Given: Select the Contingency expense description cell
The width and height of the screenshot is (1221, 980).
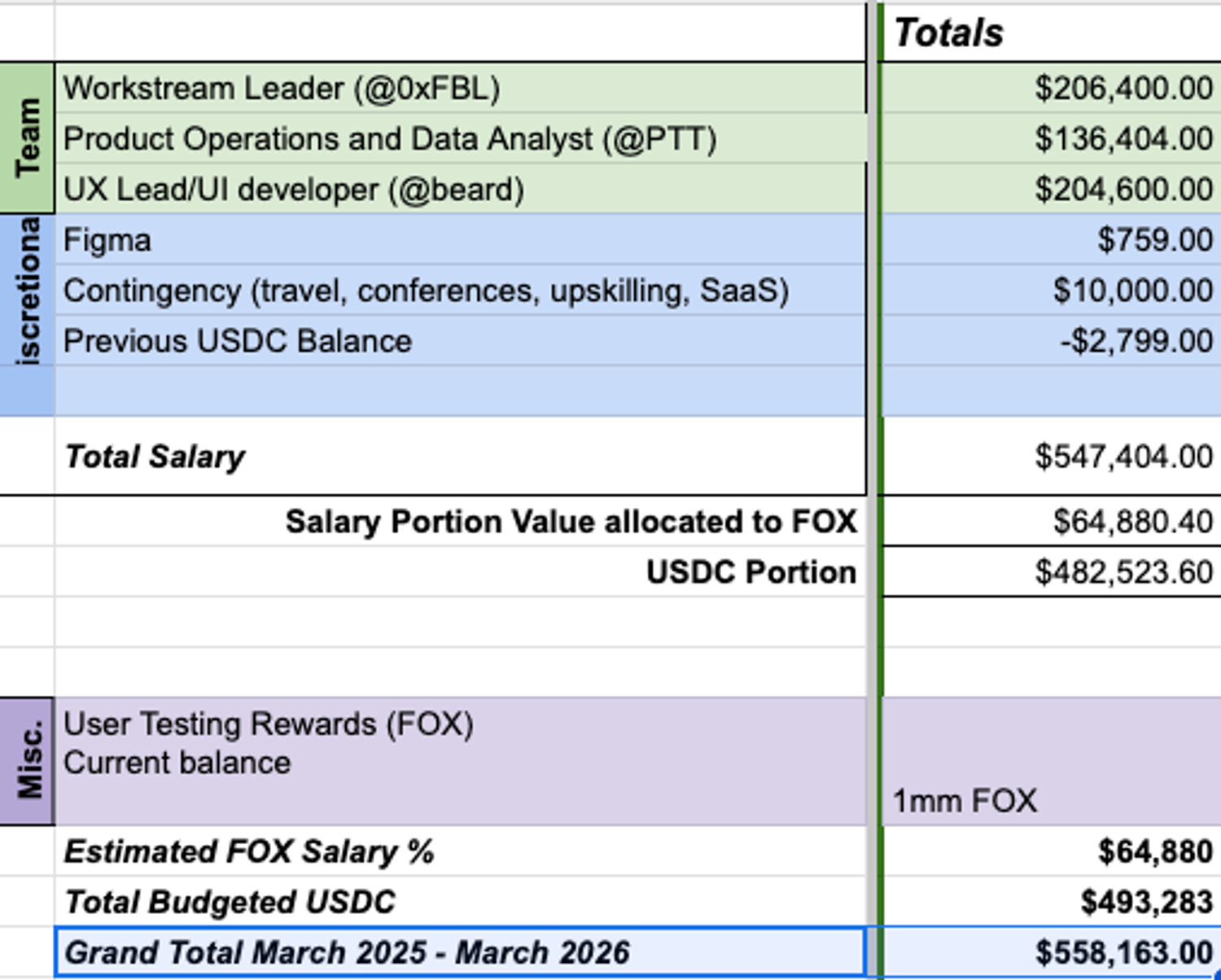Looking at the screenshot, I should [x=460, y=291].
